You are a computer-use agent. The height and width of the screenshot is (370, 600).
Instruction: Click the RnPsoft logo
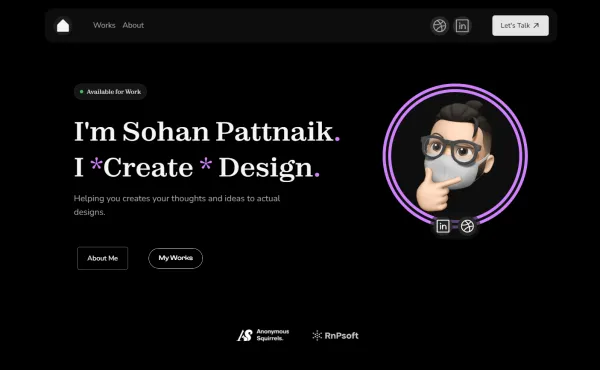tap(336, 336)
